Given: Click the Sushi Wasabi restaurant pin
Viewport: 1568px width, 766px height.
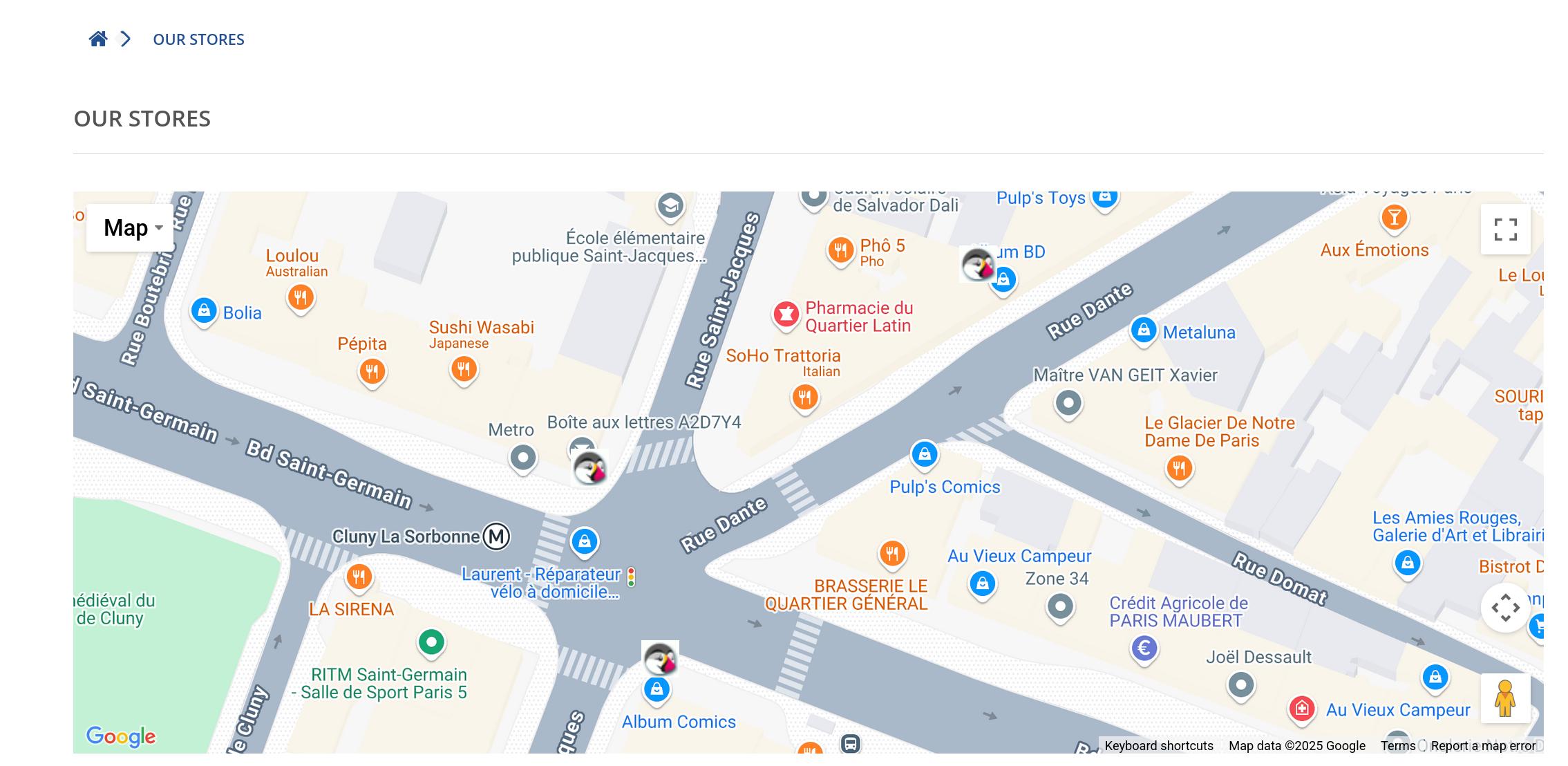Looking at the screenshot, I should tap(464, 371).
